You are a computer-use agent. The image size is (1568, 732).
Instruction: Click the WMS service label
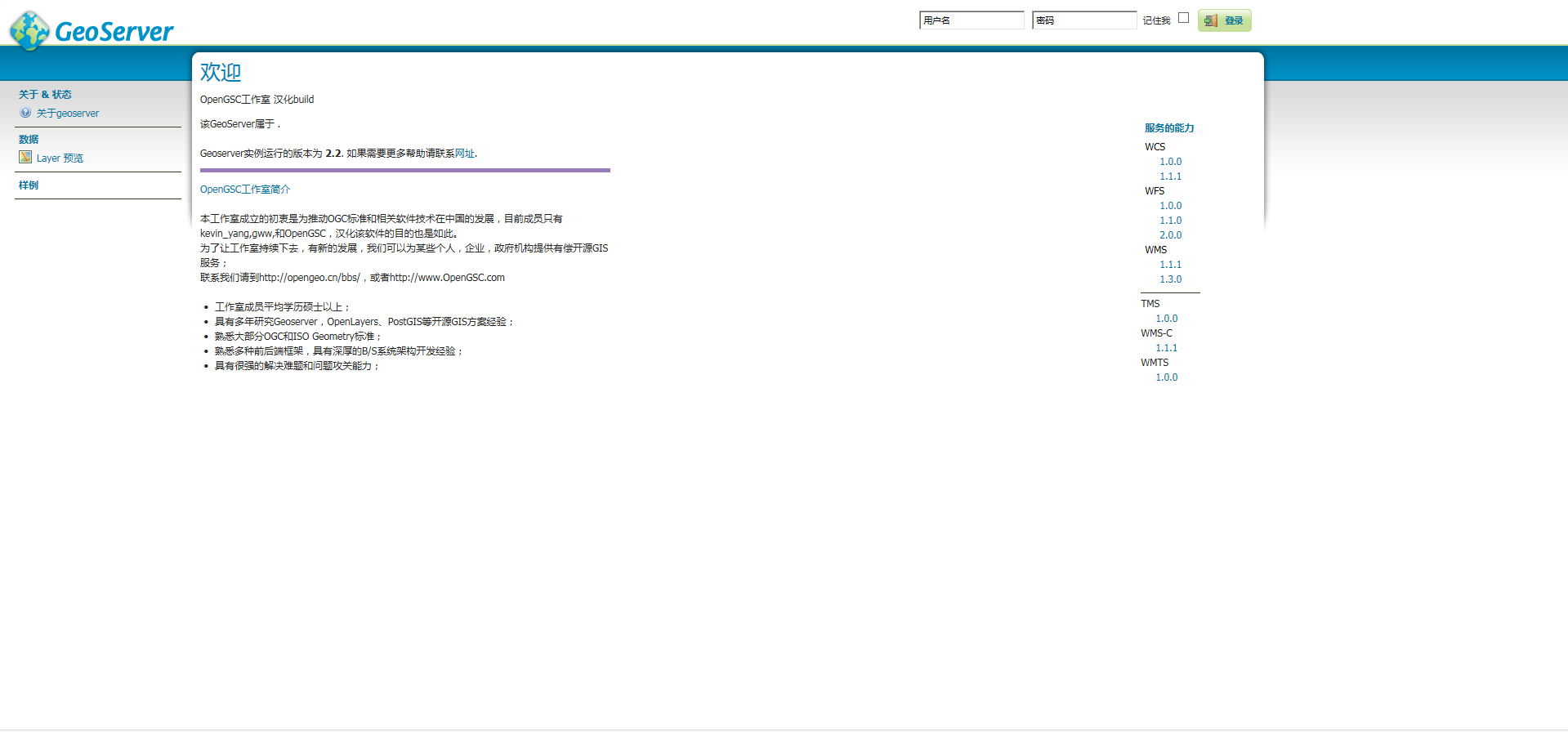click(1155, 250)
